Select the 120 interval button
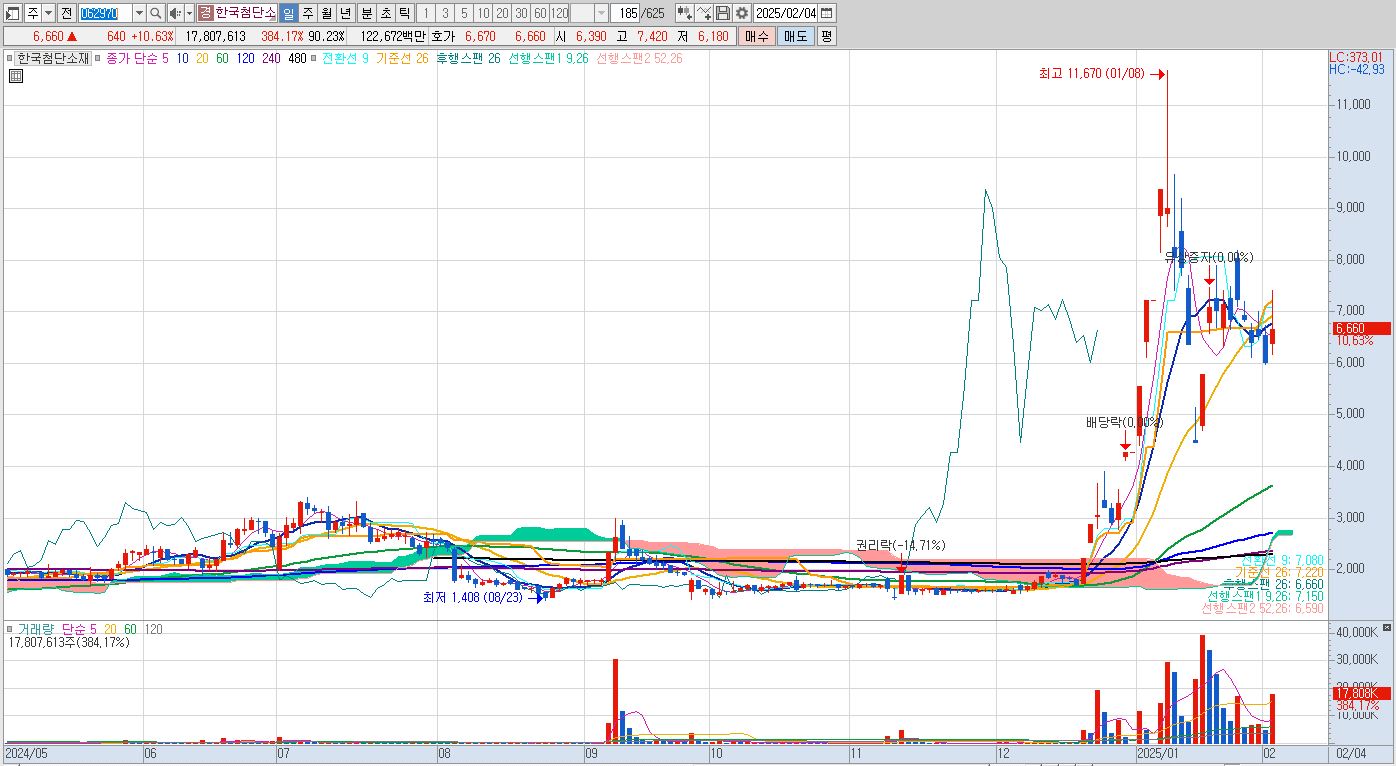Screen dimensions: 1396x766 coord(559,13)
